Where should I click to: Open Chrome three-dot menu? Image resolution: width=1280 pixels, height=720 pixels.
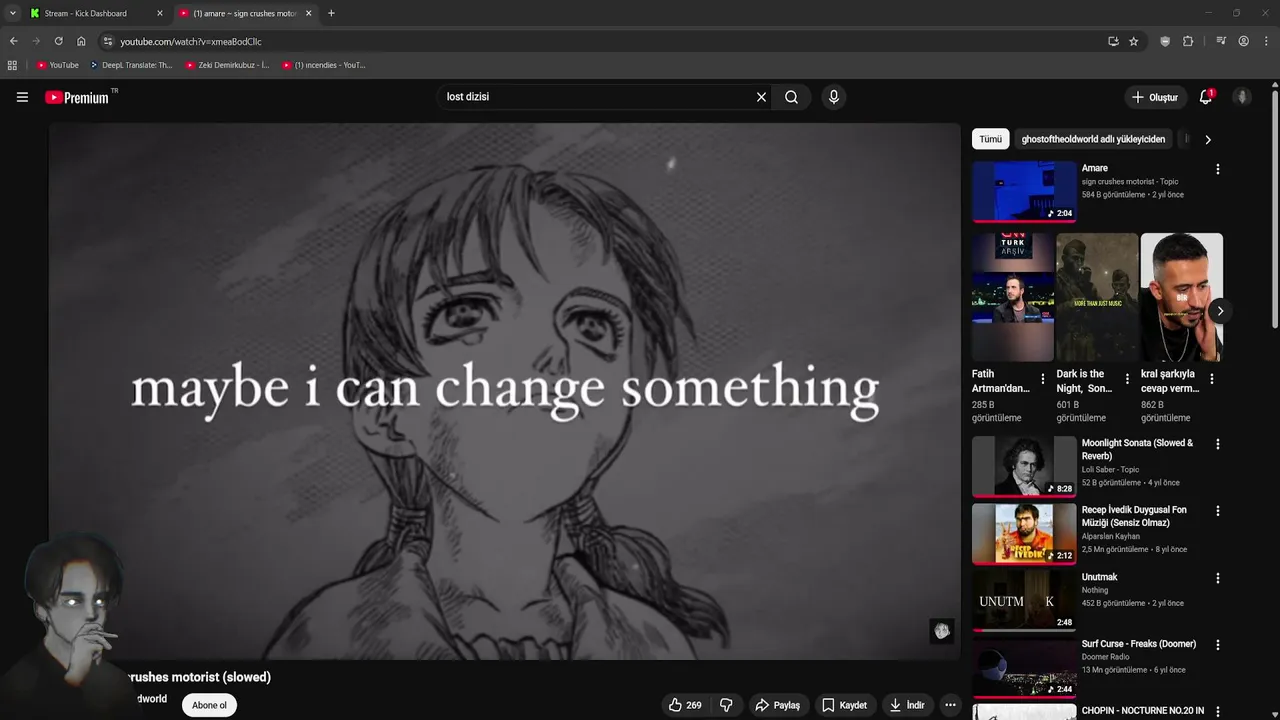1266,41
